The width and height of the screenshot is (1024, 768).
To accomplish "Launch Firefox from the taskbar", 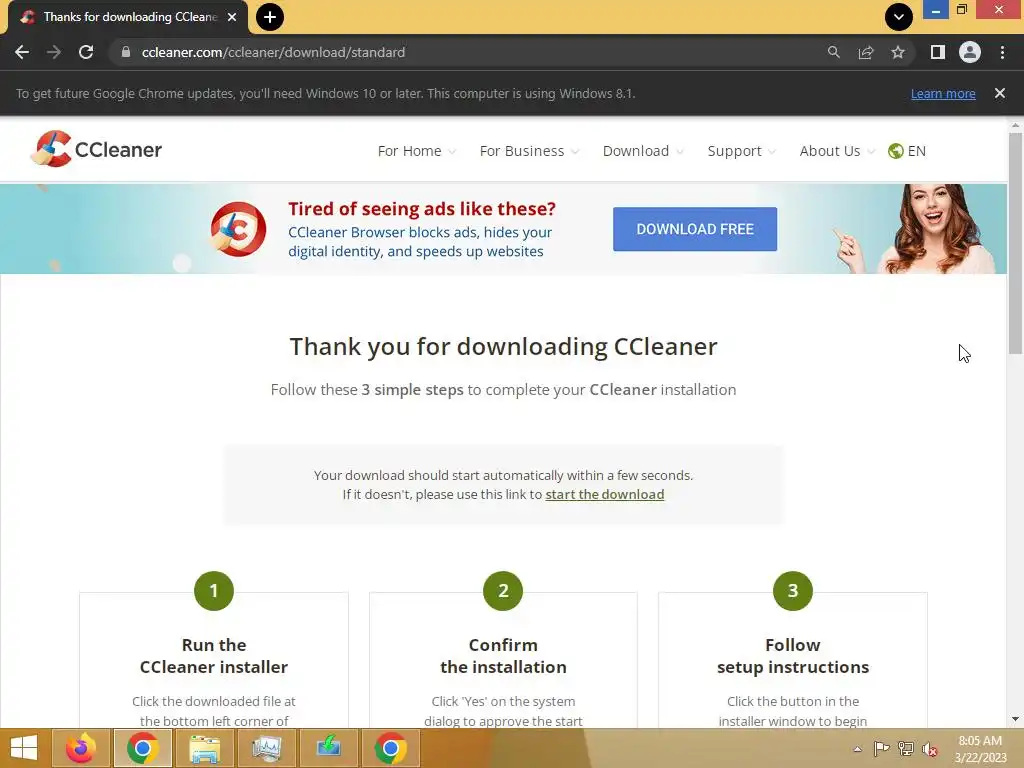I will point(81,748).
